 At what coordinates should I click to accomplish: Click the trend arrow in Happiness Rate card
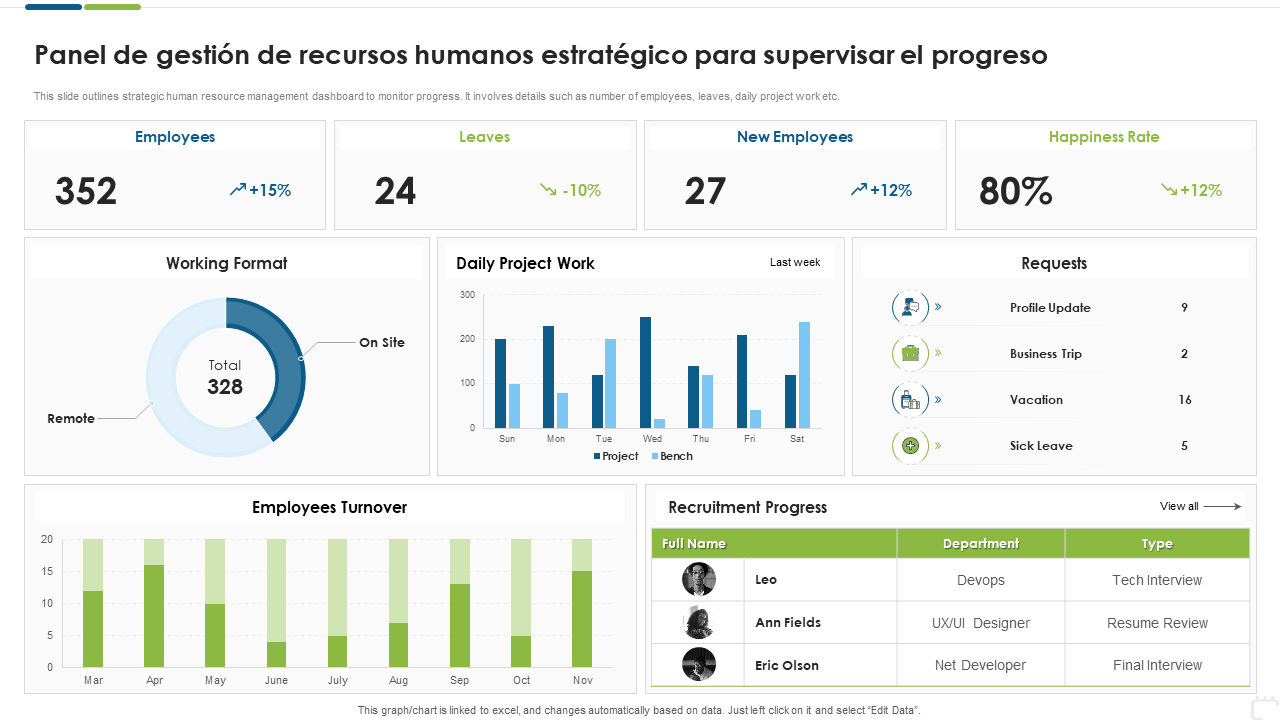(x=1169, y=189)
